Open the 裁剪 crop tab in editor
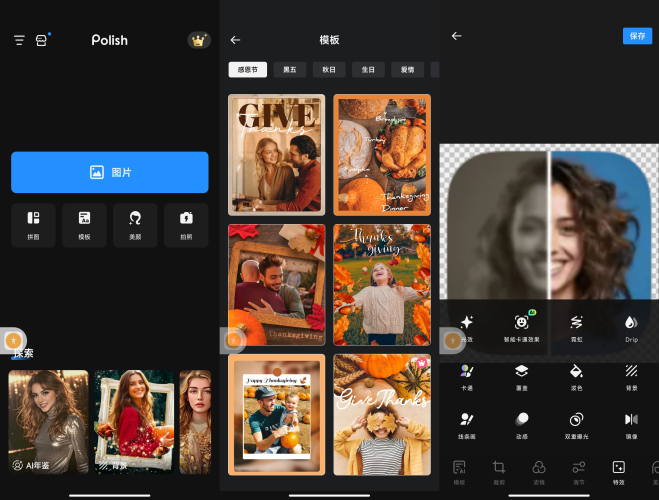 (498, 471)
